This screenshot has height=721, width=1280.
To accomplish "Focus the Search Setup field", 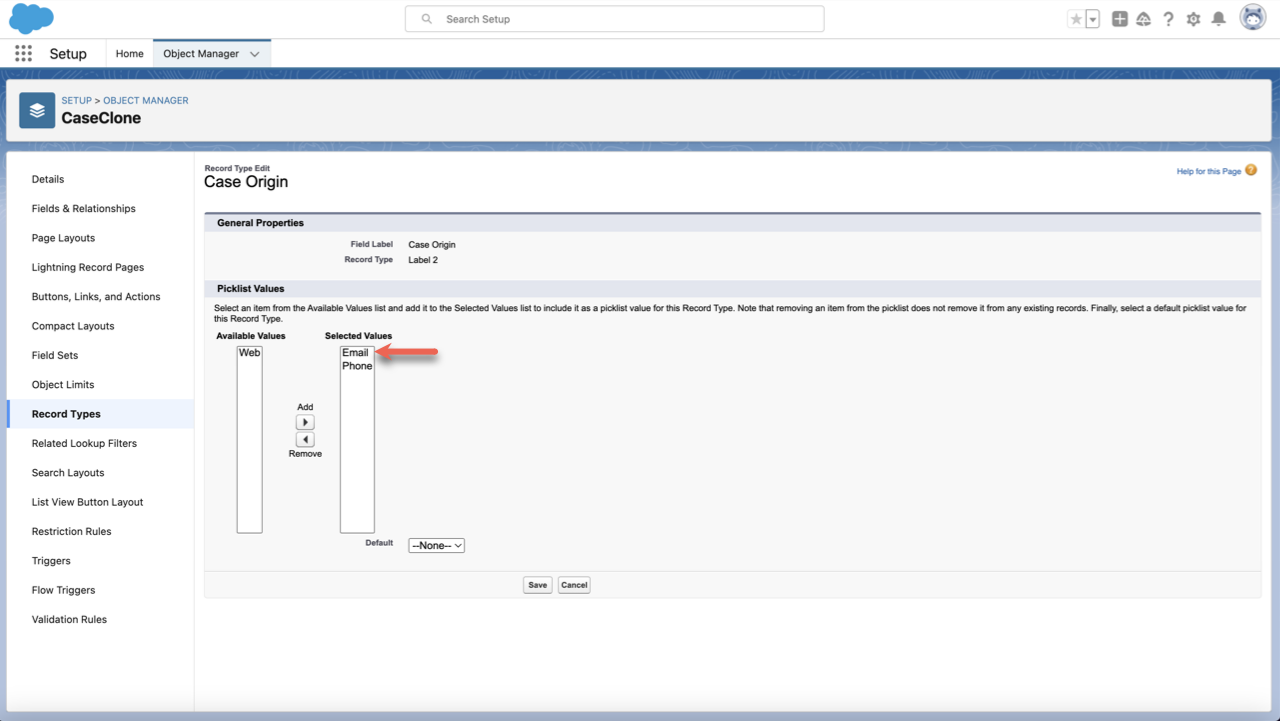I will click(615, 19).
